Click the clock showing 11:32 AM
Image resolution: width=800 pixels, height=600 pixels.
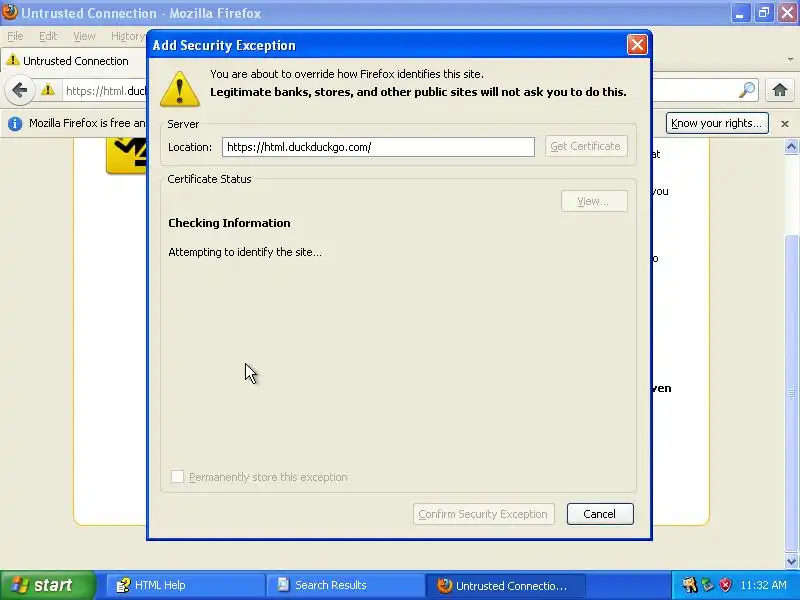pyautogui.click(x=763, y=585)
